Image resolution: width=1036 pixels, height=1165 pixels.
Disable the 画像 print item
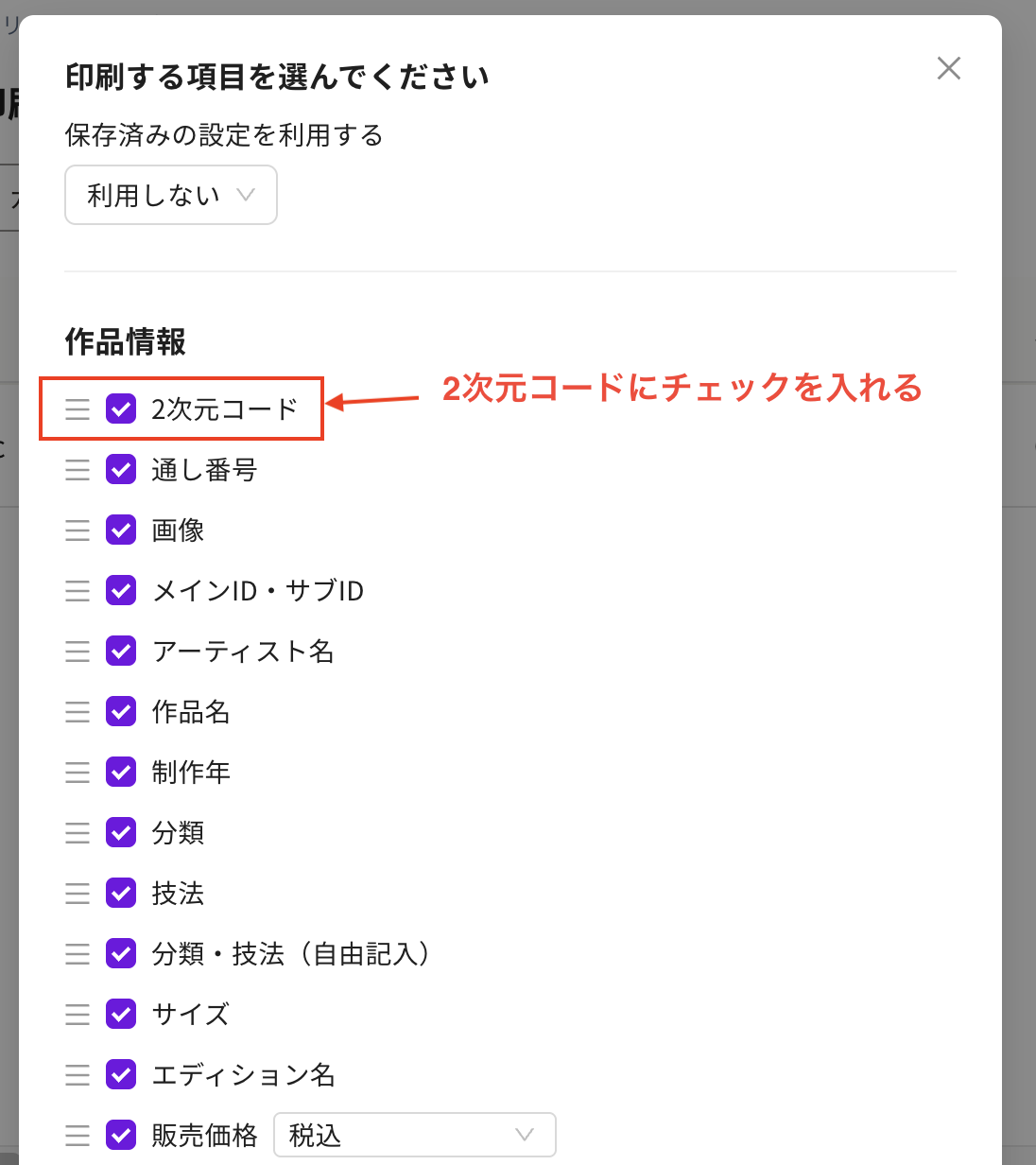click(x=121, y=530)
